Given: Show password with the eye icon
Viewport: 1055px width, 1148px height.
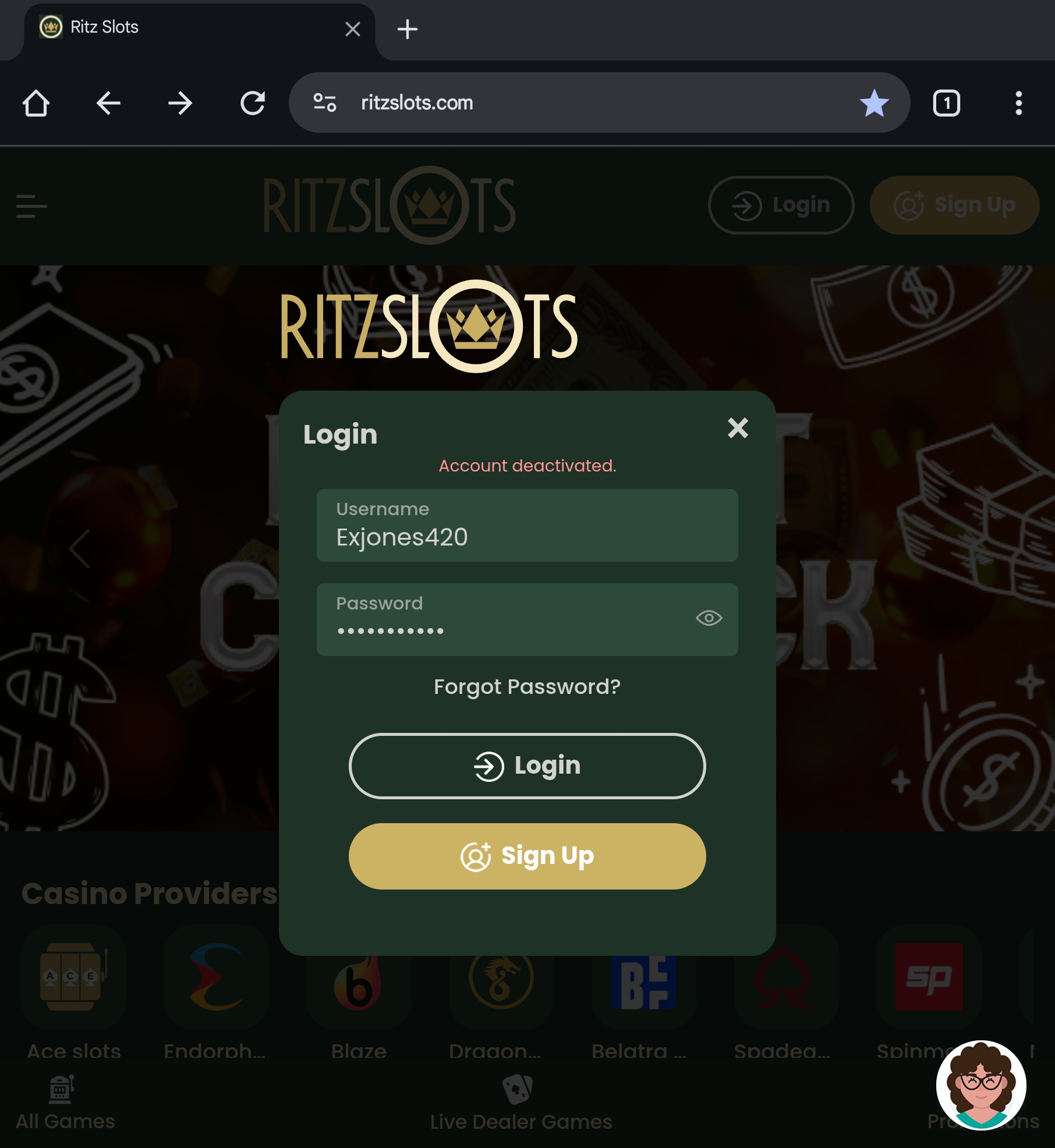Looking at the screenshot, I should click(x=709, y=618).
